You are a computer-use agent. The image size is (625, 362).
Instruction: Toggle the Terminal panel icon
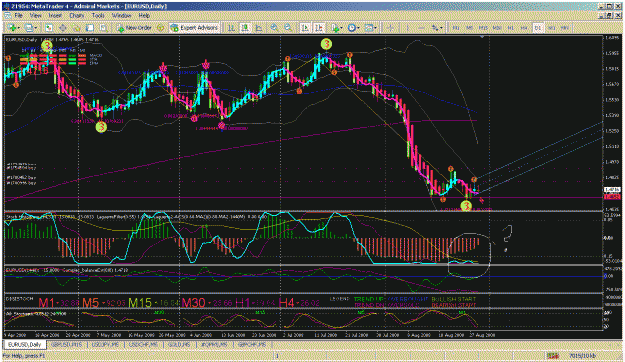pos(90,28)
